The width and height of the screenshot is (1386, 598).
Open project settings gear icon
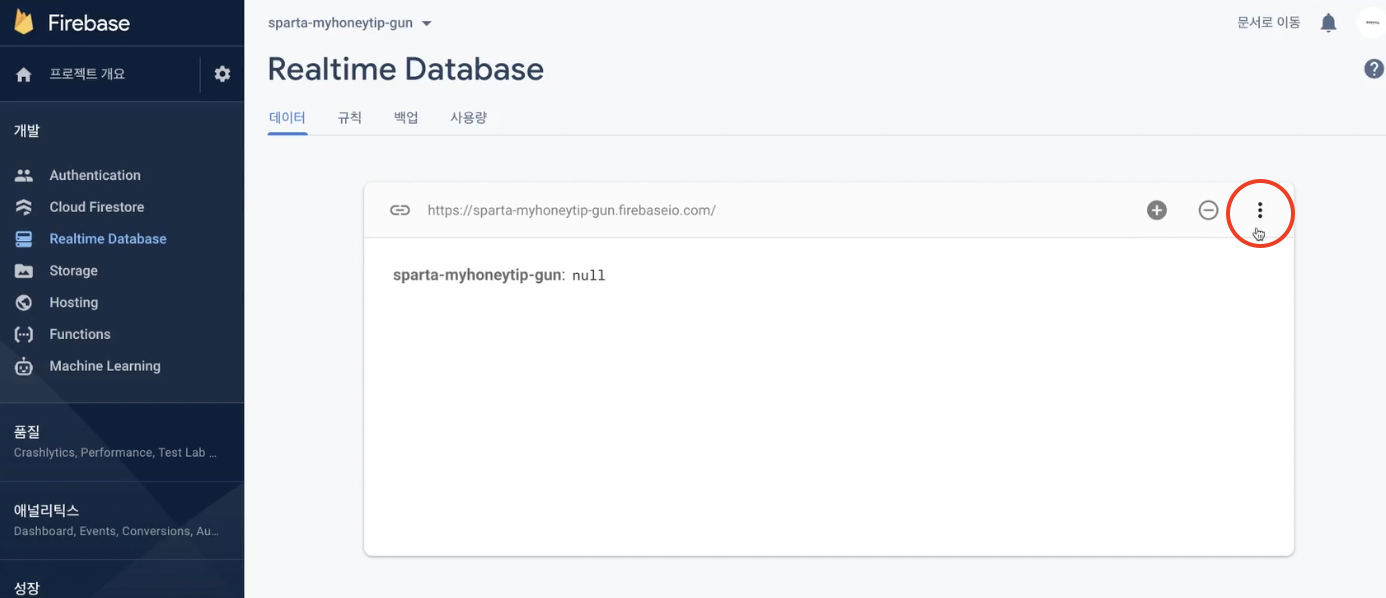223,74
